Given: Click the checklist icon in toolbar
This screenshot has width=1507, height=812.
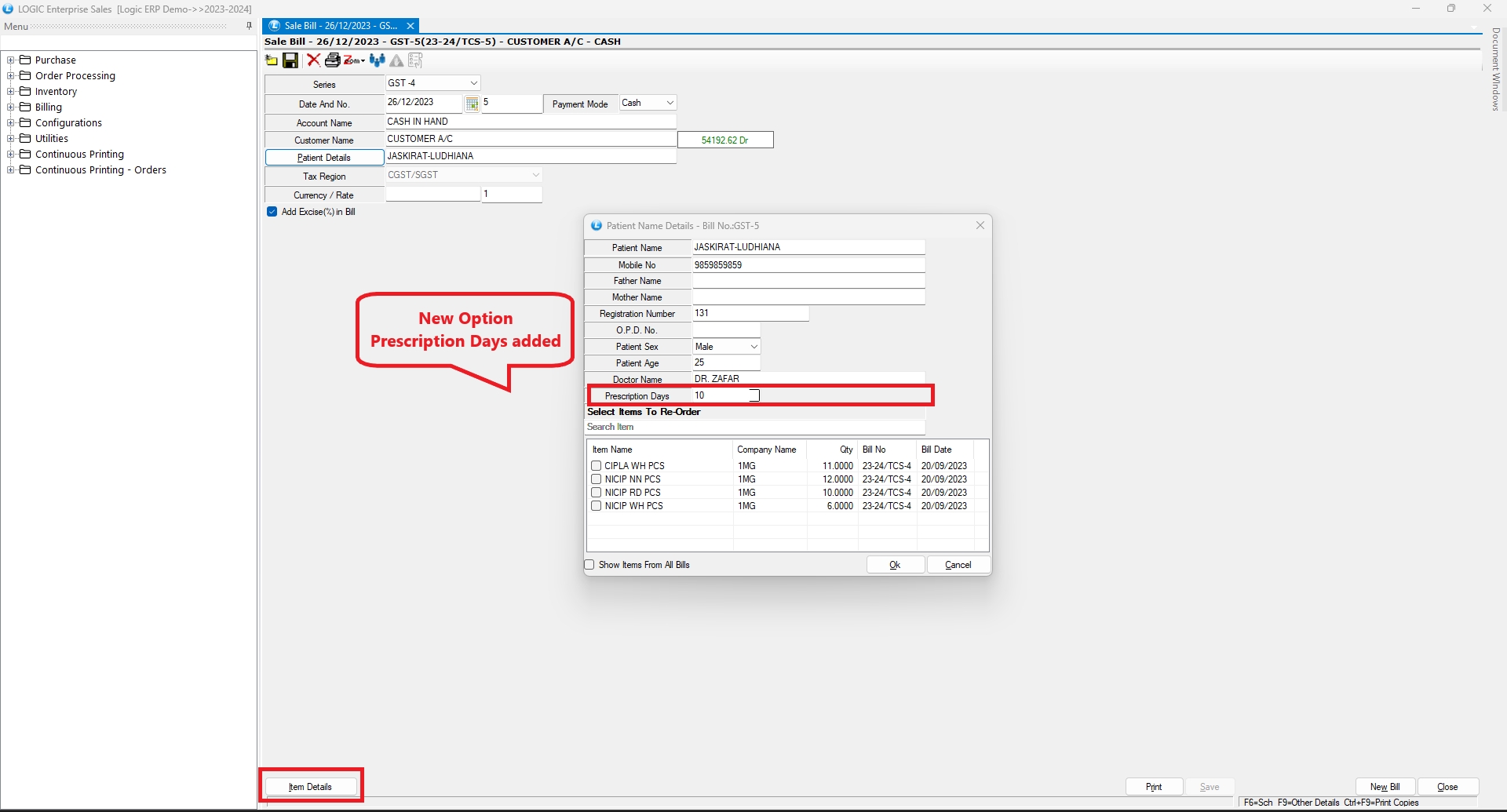Looking at the screenshot, I should pos(415,60).
